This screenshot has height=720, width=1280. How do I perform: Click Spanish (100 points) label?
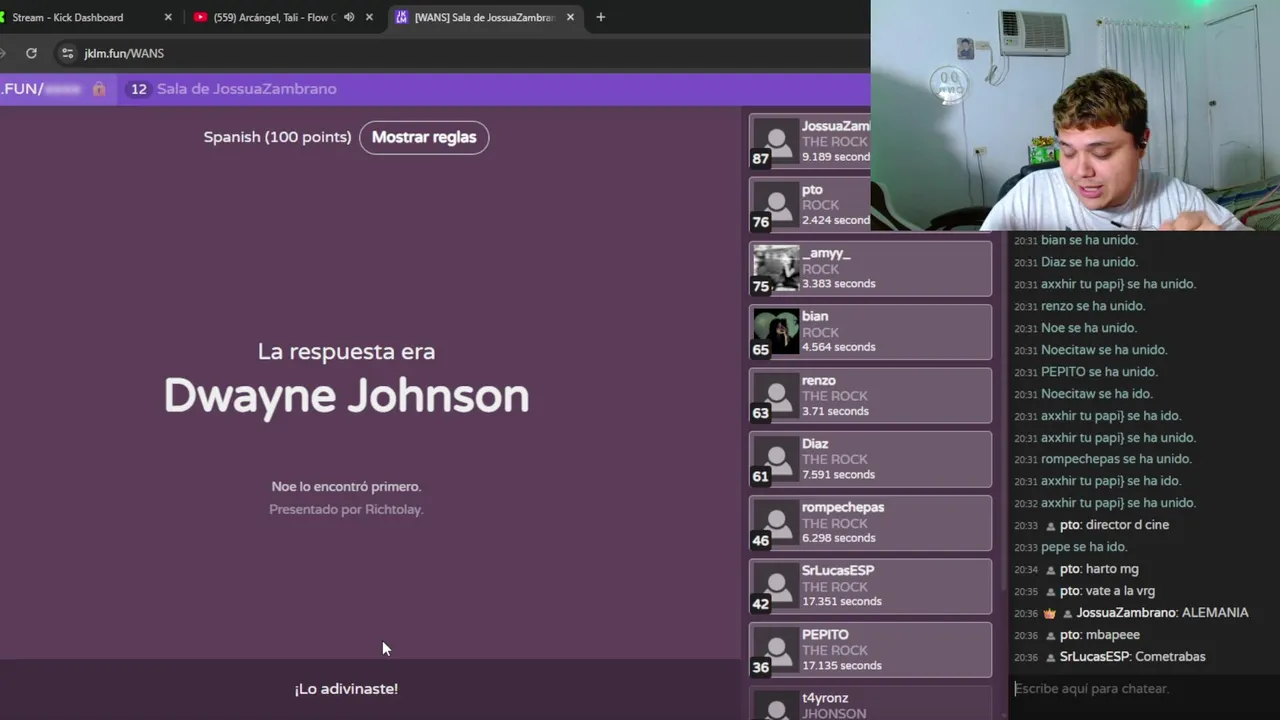pos(277,137)
